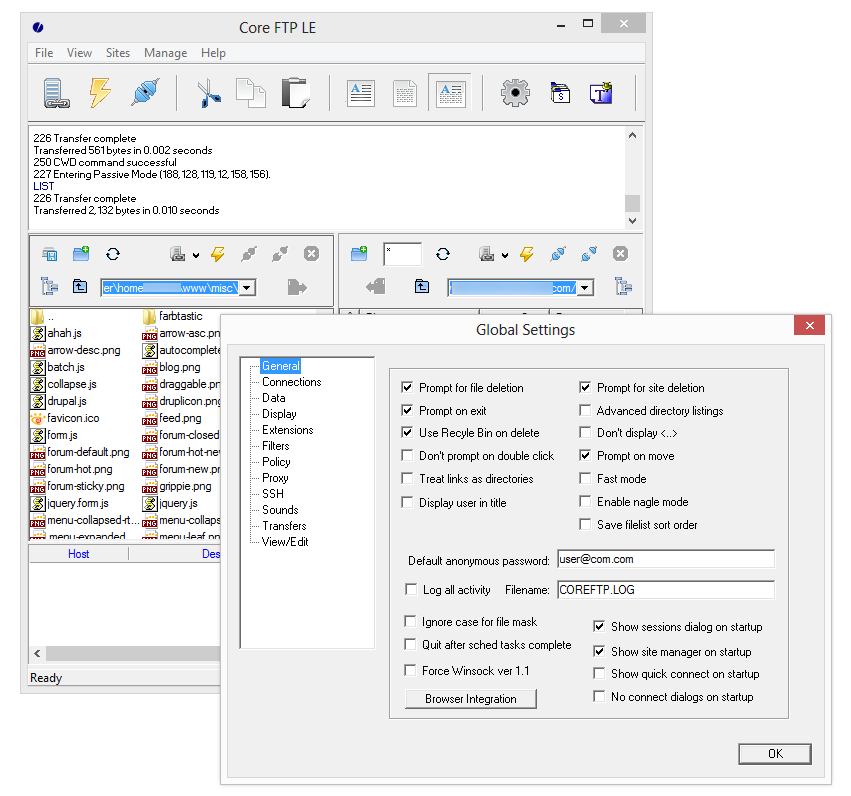The height and width of the screenshot is (796, 851).
Task: Select Auto transfer mode highlighted icon
Action: [450, 93]
